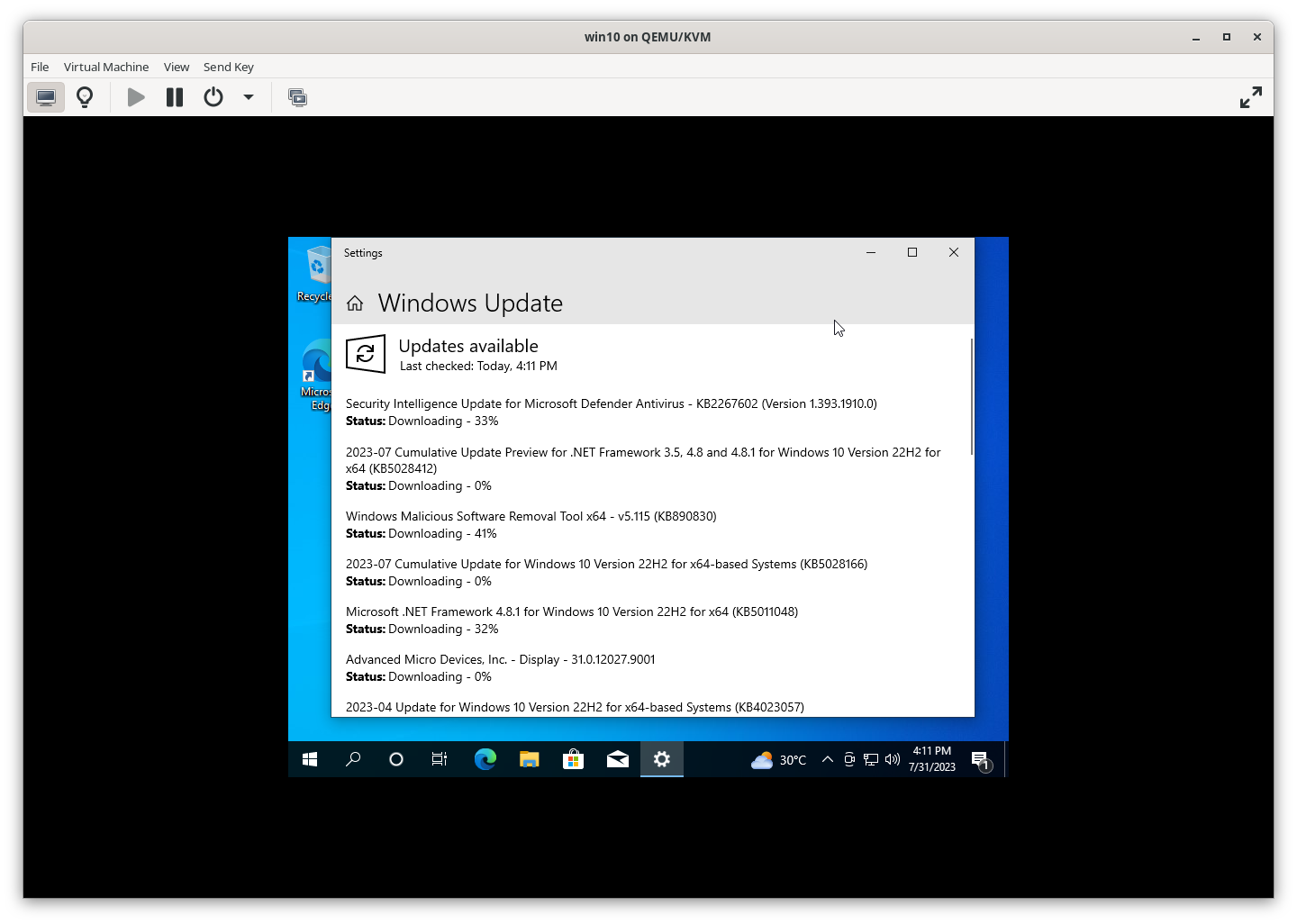Open Microsoft Store from taskbar
Image resolution: width=1297 pixels, height=924 pixels.
coord(573,759)
